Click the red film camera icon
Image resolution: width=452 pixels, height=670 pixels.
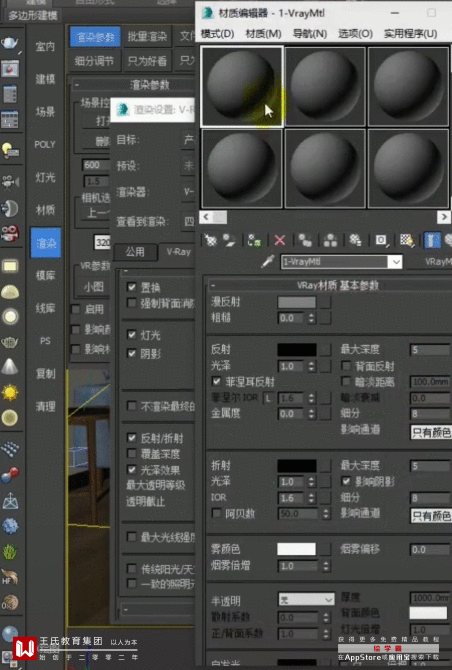point(9,233)
